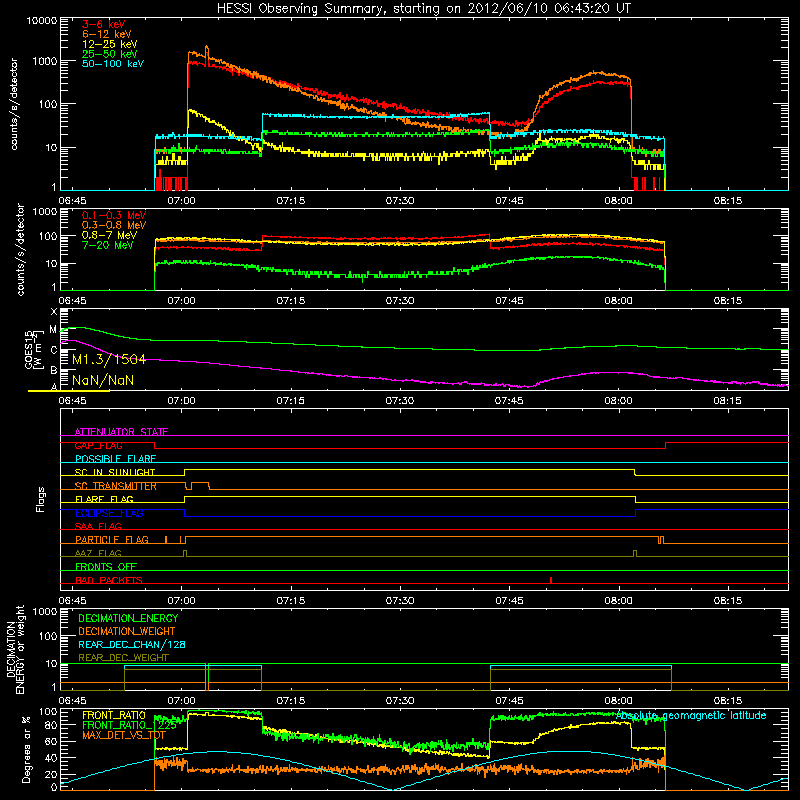
Task: Select the 50-100 keV legend label
Action: click(113, 64)
